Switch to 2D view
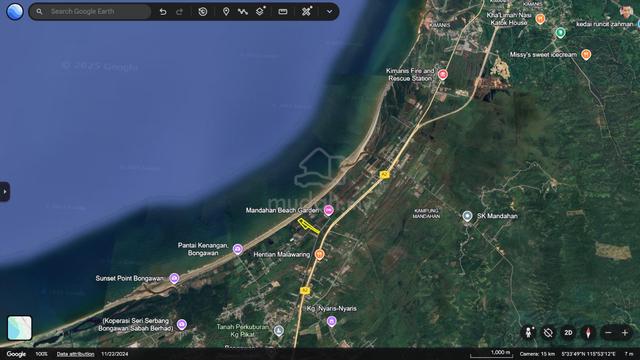The width and height of the screenshot is (640, 360). coord(568,333)
